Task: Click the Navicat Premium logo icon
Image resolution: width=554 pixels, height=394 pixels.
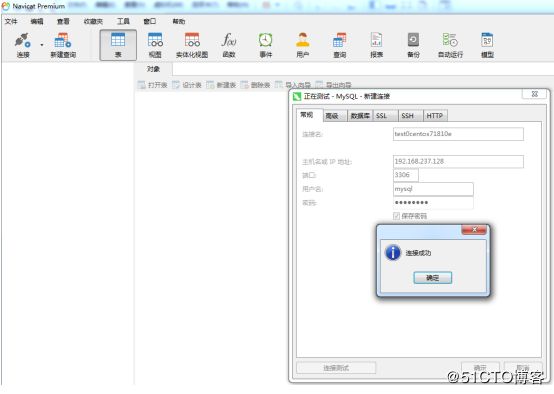Action: click(6, 6)
